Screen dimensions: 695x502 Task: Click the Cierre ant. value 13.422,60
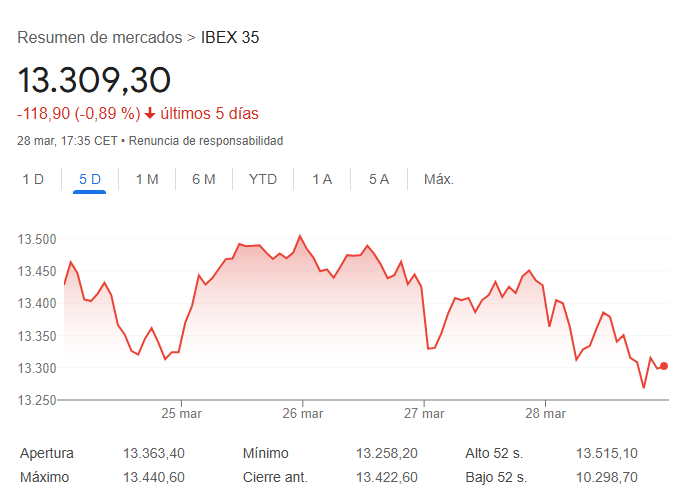(387, 477)
